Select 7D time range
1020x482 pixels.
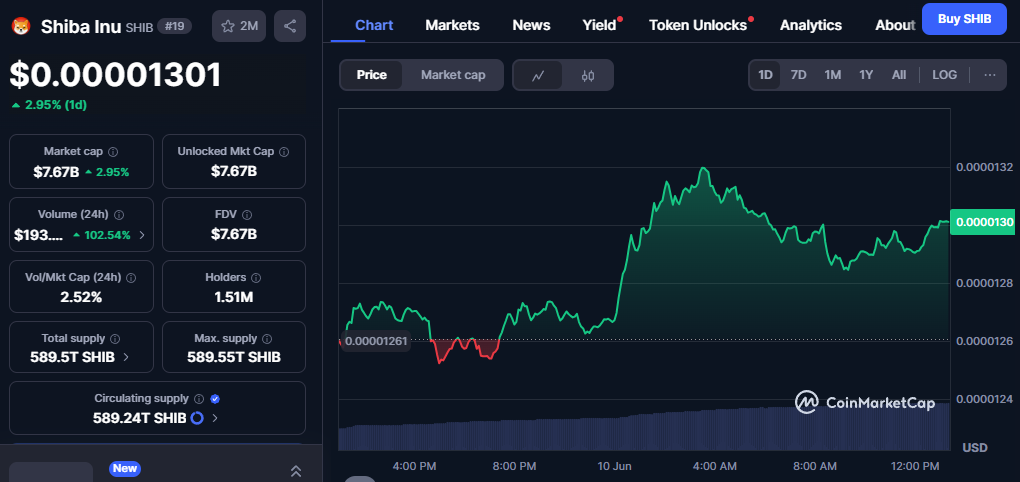coord(798,75)
